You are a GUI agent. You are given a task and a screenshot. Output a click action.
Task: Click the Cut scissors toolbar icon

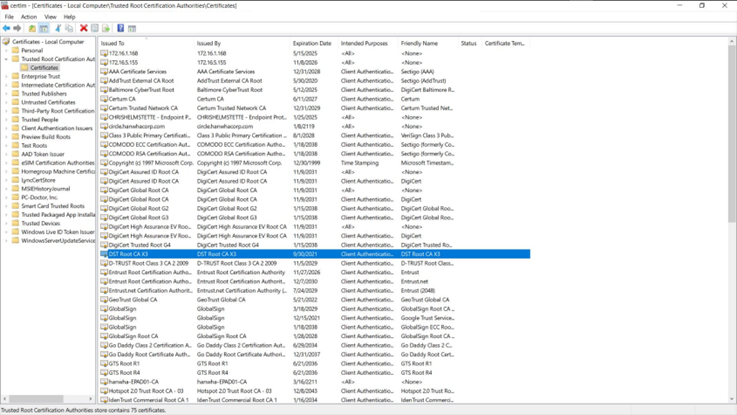(58, 28)
